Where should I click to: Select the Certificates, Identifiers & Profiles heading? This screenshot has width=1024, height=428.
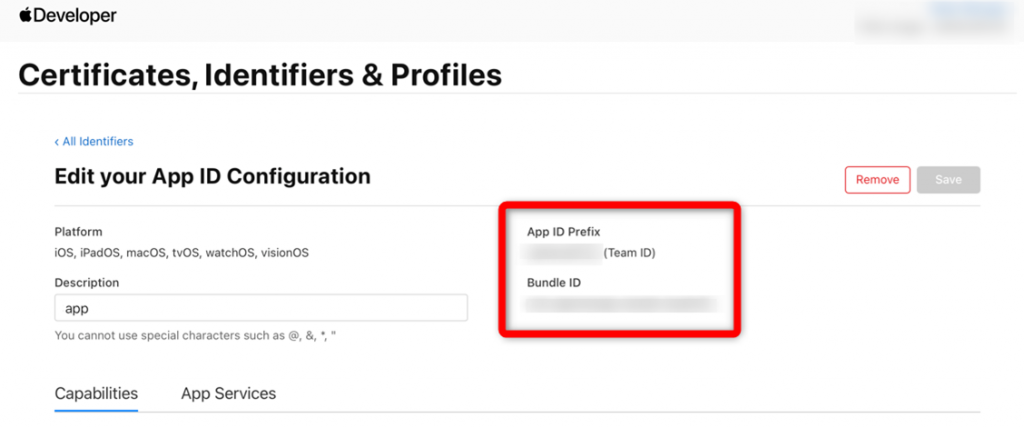[260, 76]
